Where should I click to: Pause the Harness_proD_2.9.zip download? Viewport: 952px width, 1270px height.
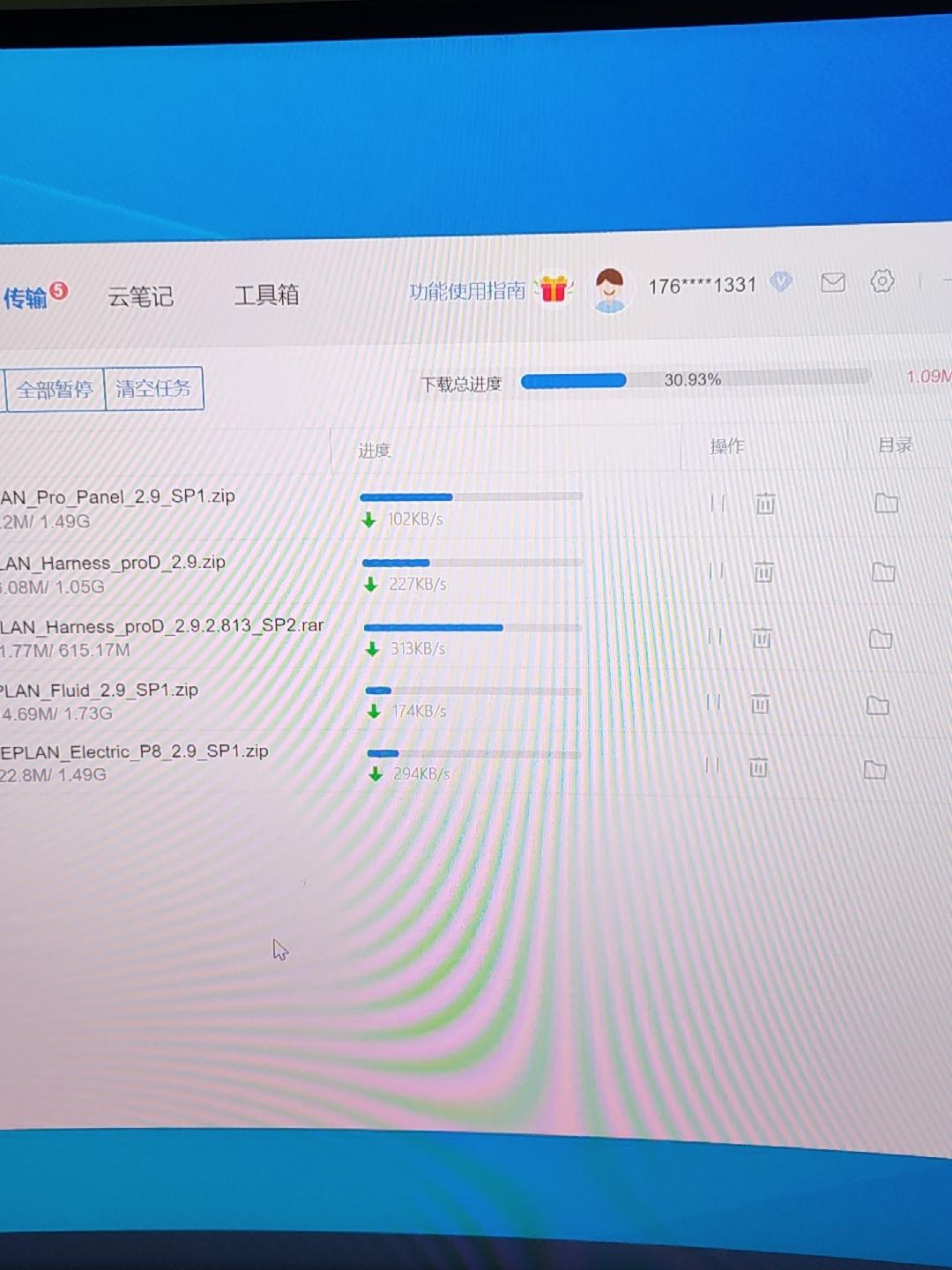[x=716, y=571]
